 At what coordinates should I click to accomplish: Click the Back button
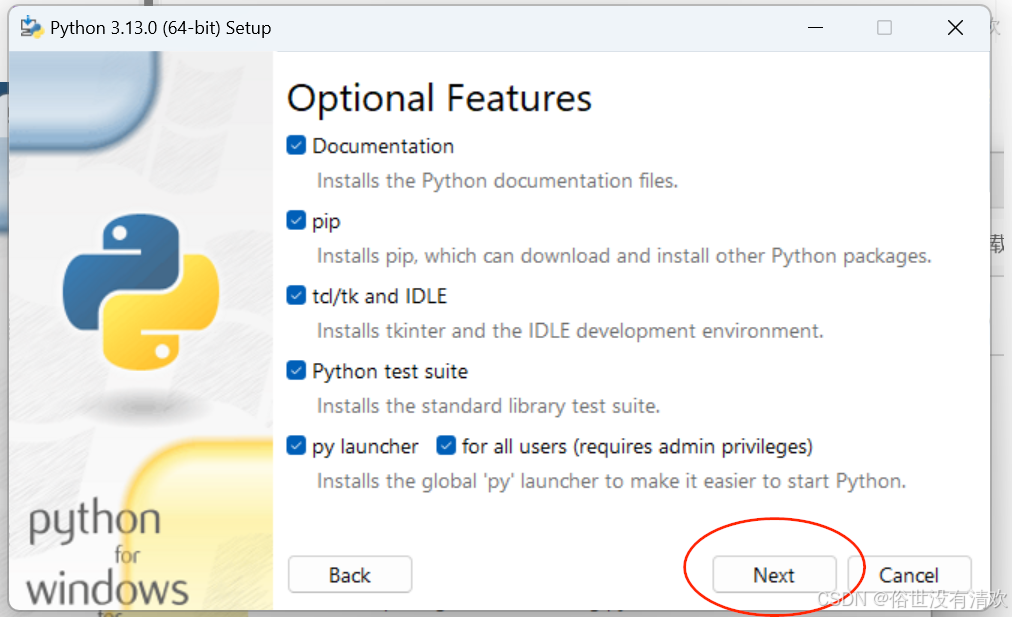click(350, 574)
